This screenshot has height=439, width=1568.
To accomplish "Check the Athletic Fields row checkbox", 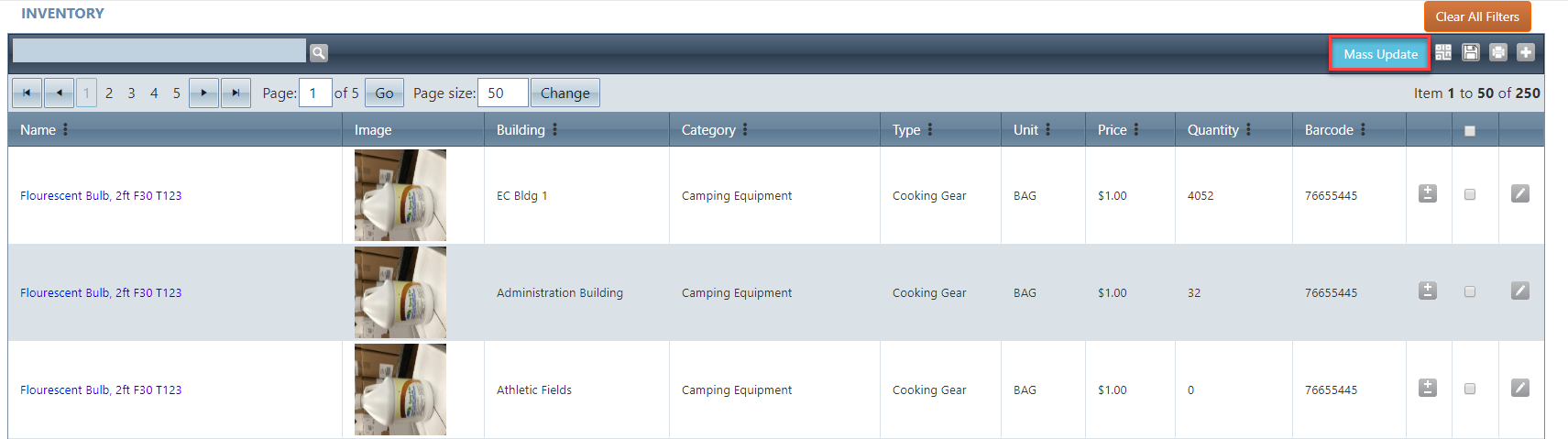I will [x=1470, y=389].
